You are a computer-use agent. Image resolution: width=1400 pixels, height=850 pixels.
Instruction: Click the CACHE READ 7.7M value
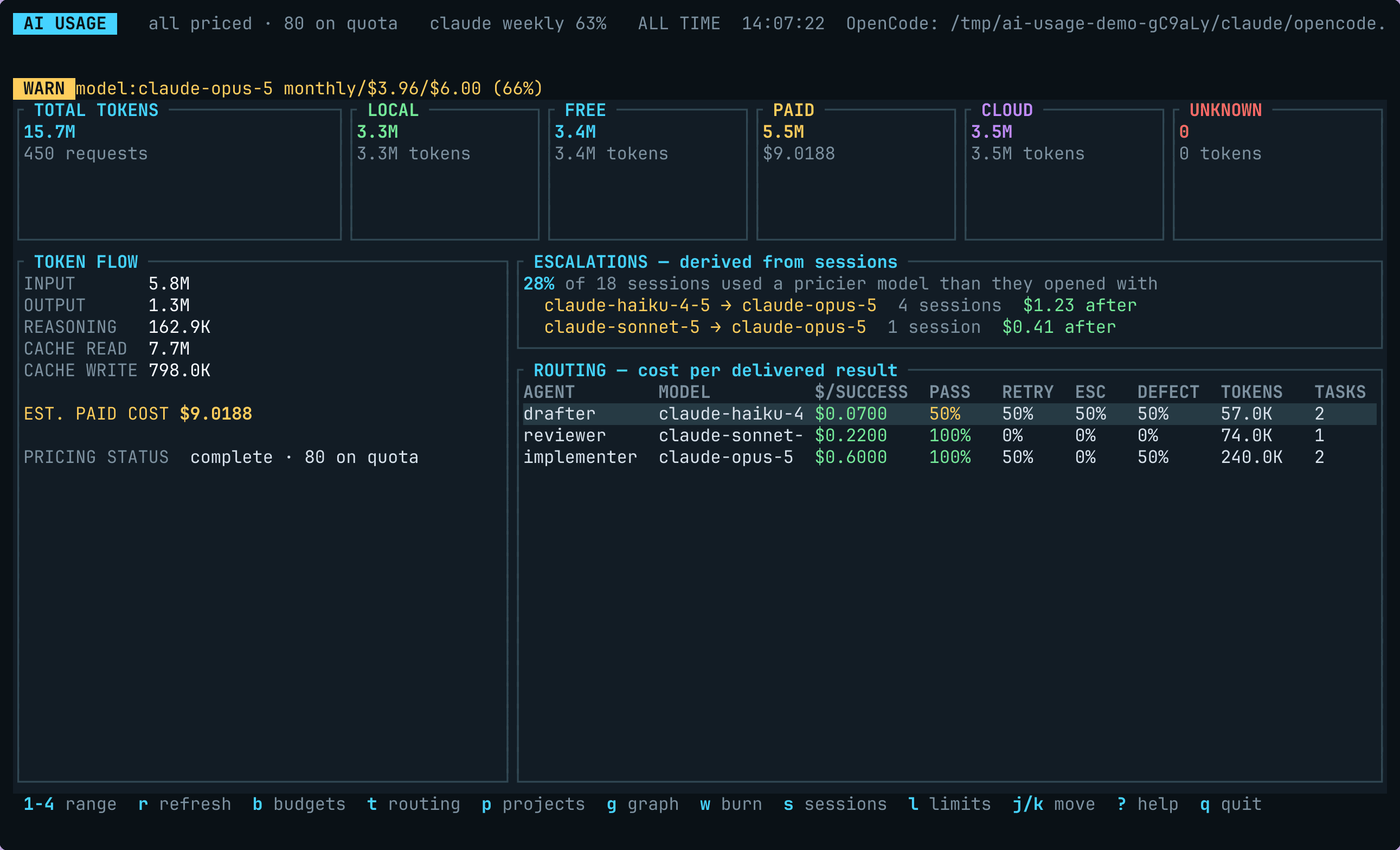tap(169, 349)
